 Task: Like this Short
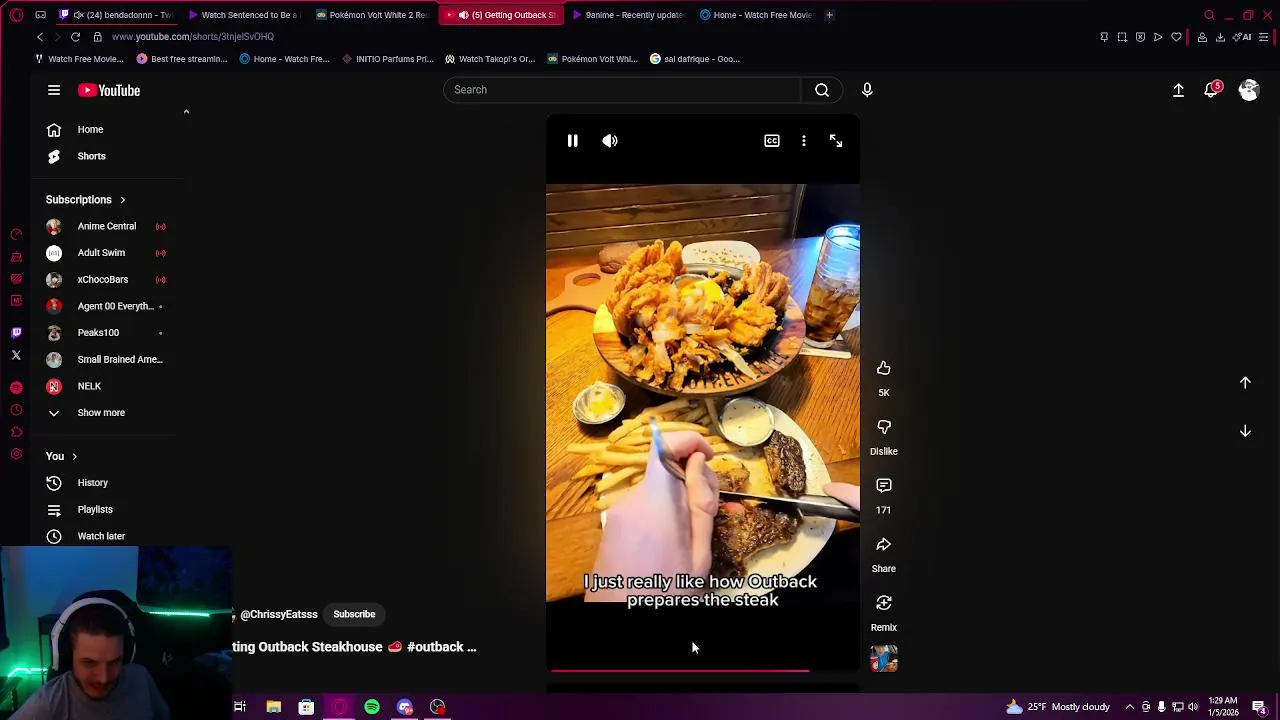point(884,368)
